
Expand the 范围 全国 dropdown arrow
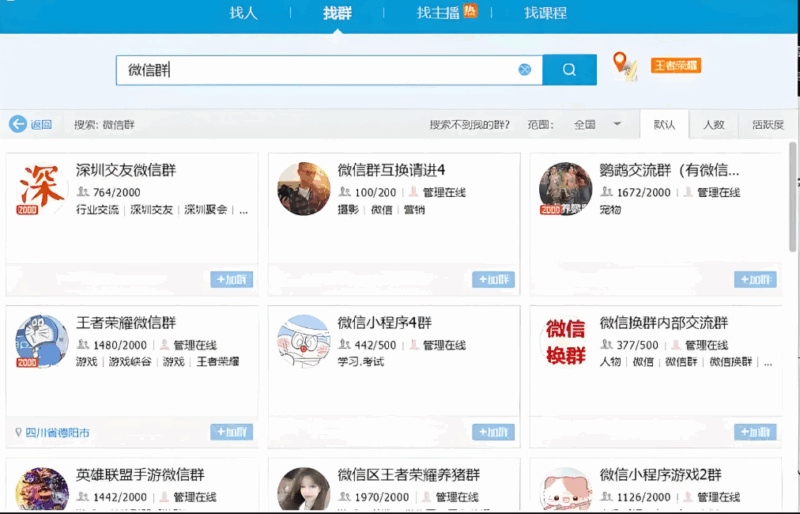click(617, 124)
